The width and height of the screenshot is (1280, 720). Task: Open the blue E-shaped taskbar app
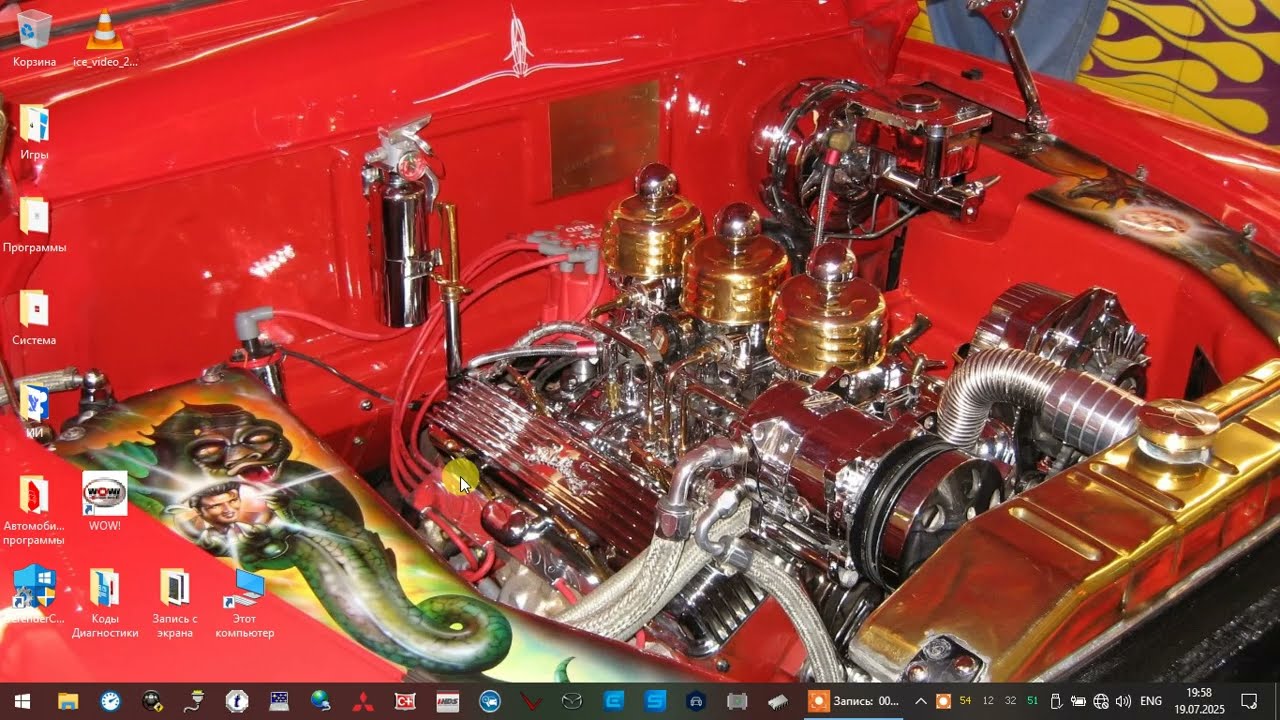pyautogui.click(x=613, y=701)
